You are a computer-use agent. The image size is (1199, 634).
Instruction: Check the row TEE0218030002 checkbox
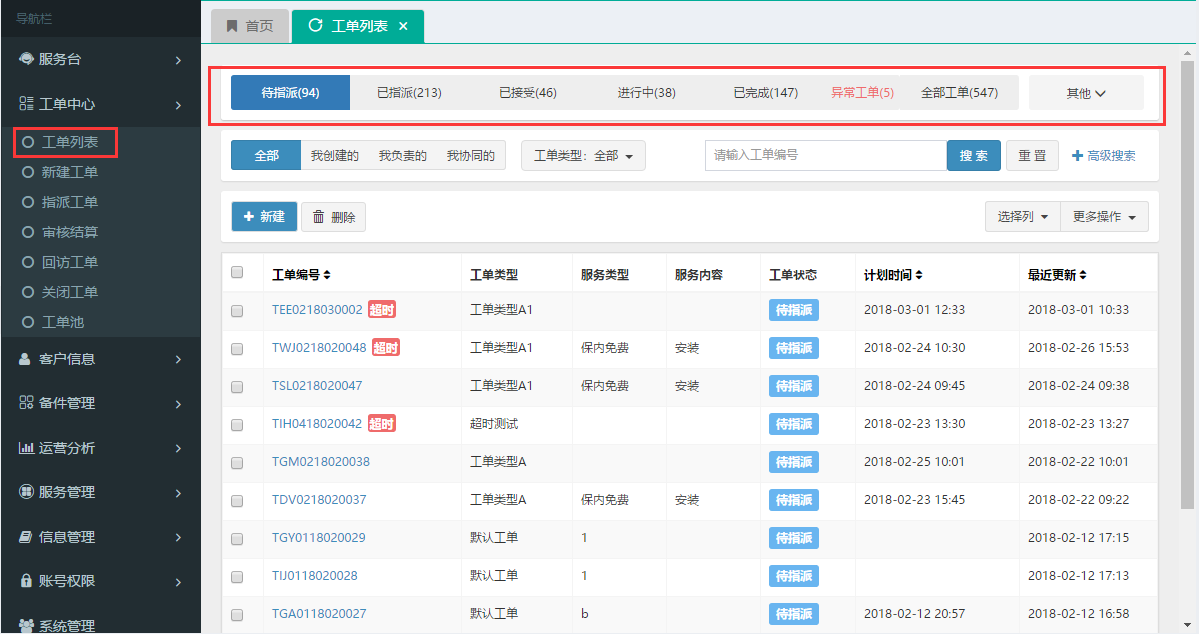point(237,311)
